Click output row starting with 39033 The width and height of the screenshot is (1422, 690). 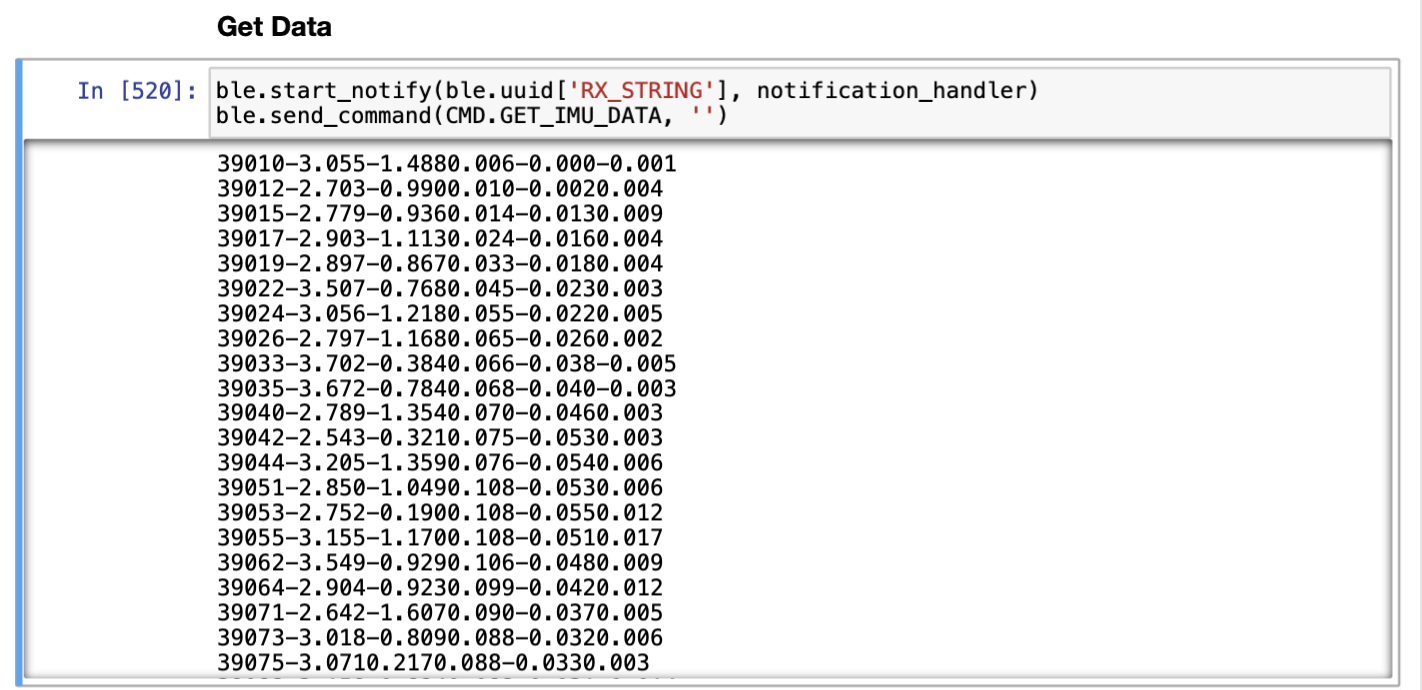click(446, 363)
